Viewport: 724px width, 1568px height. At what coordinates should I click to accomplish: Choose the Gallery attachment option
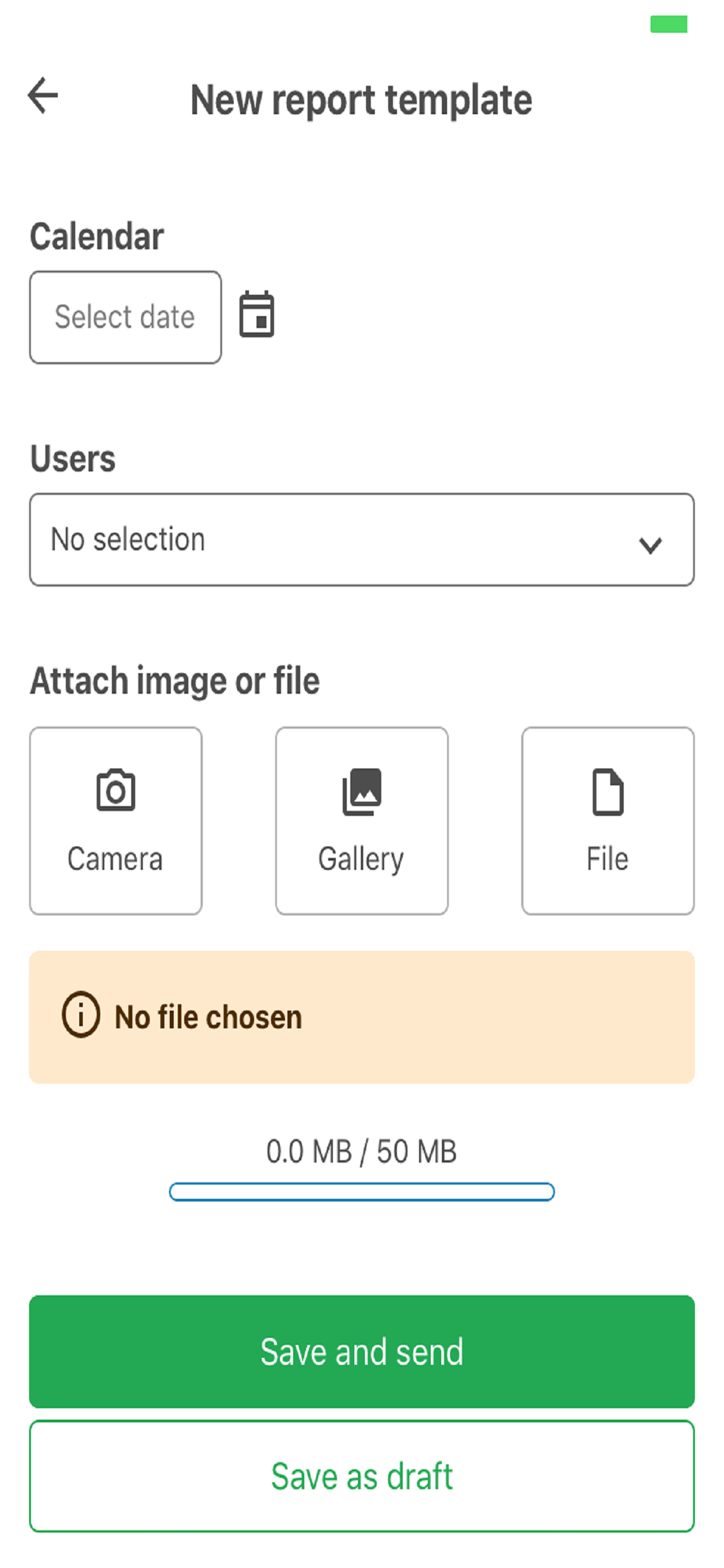(x=362, y=821)
